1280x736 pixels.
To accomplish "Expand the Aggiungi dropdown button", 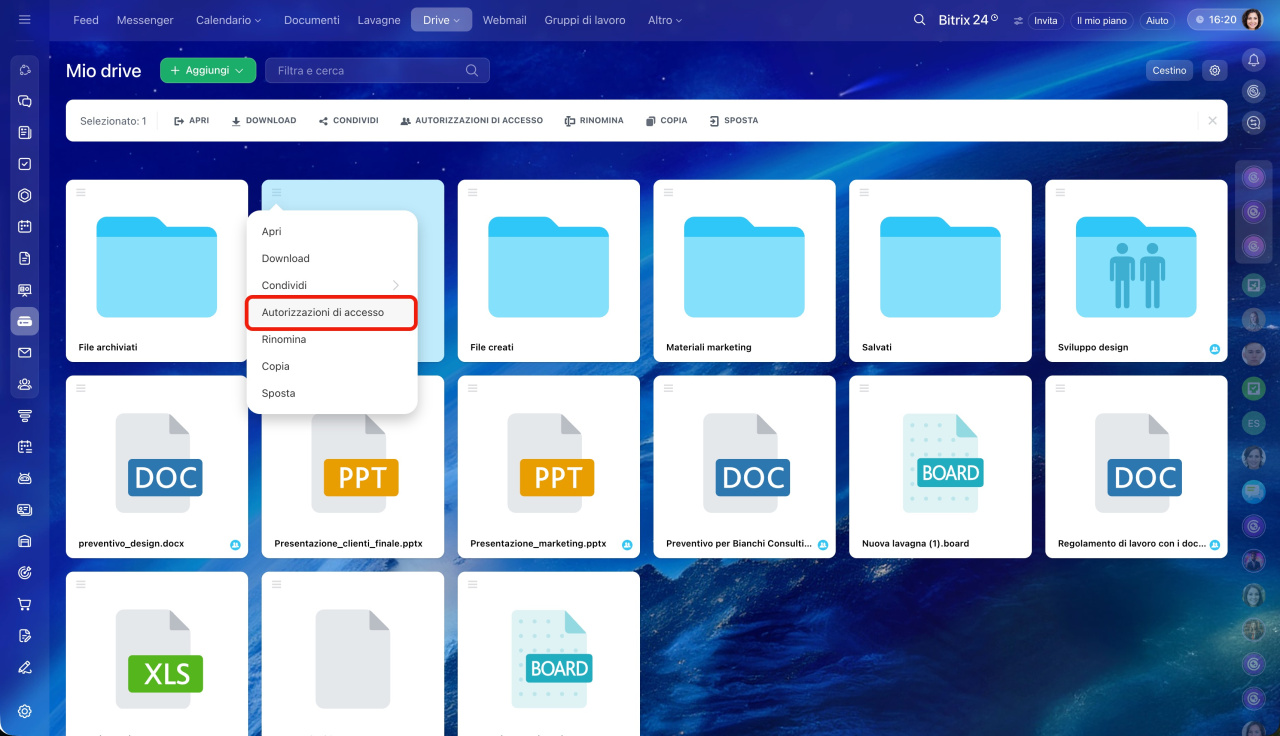I will (208, 70).
